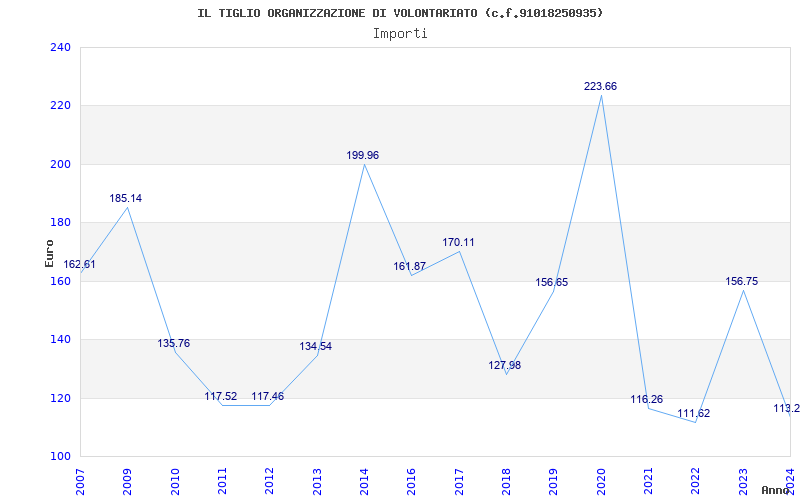Select the 223.66 data label for 2020
This screenshot has height=500, width=800.
pos(600,86)
